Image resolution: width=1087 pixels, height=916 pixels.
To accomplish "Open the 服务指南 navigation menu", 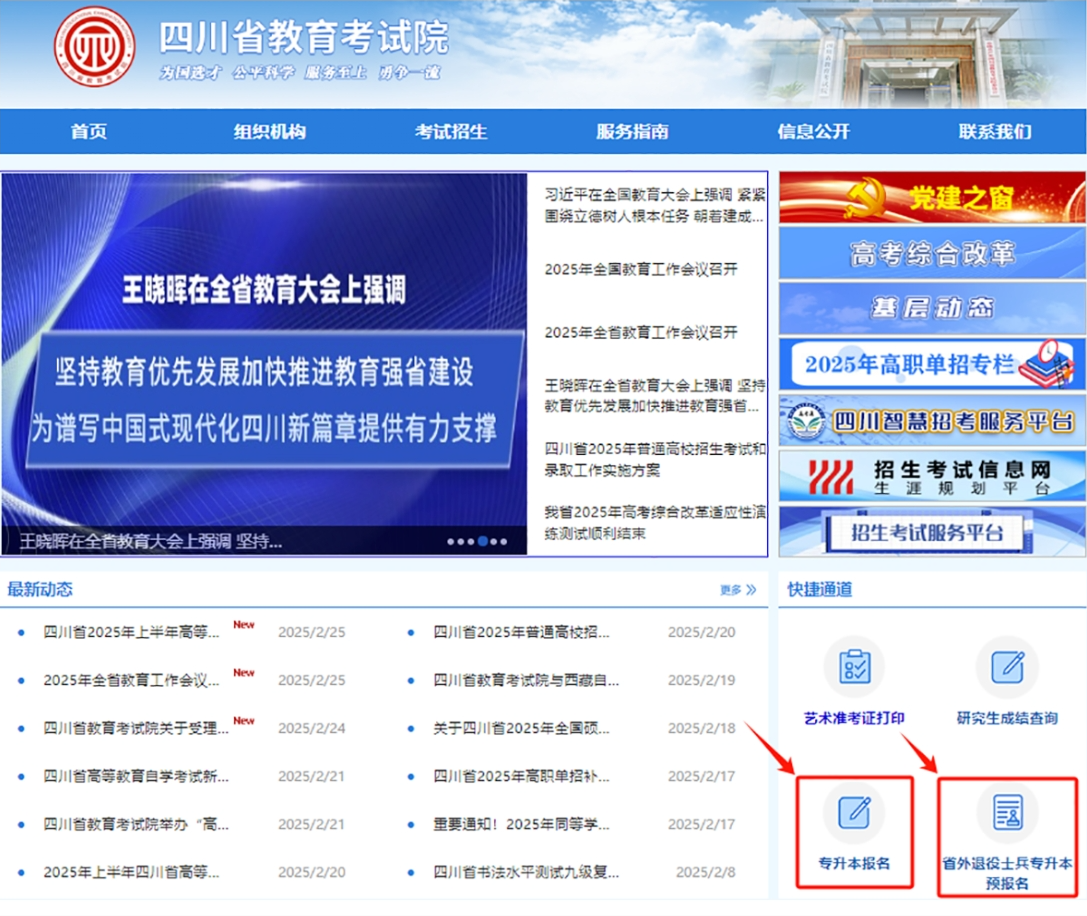I will [x=632, y=131].
